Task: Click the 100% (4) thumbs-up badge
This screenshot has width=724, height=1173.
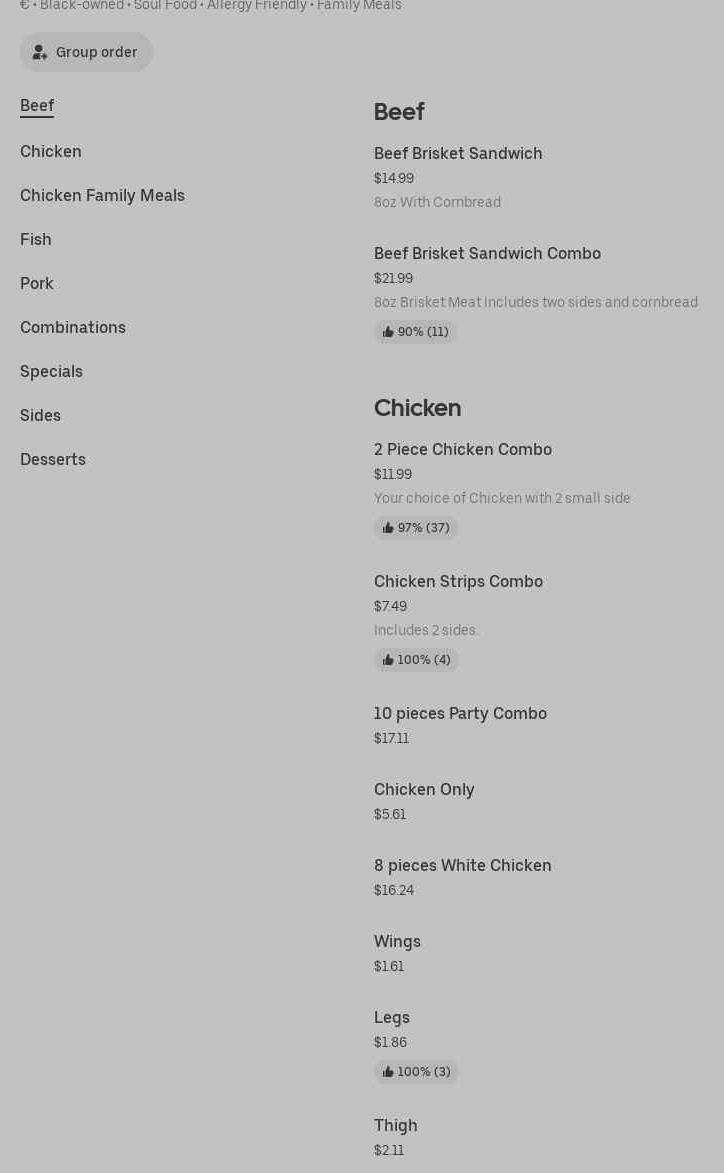Action: pyautogui.click(x=416, y=659)
